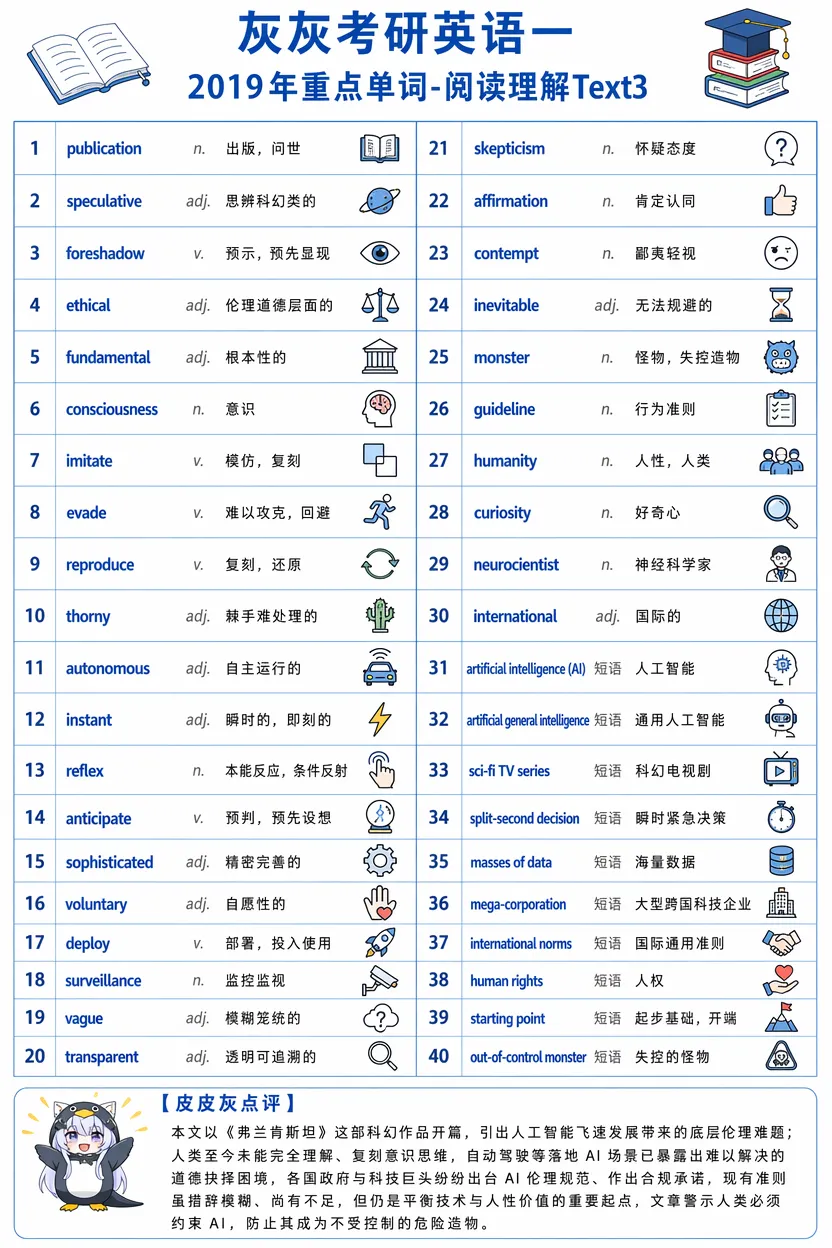This screenshot has height=1248, width=832.
Task: Click the running person icon beside evade
Action: (380, 512)
